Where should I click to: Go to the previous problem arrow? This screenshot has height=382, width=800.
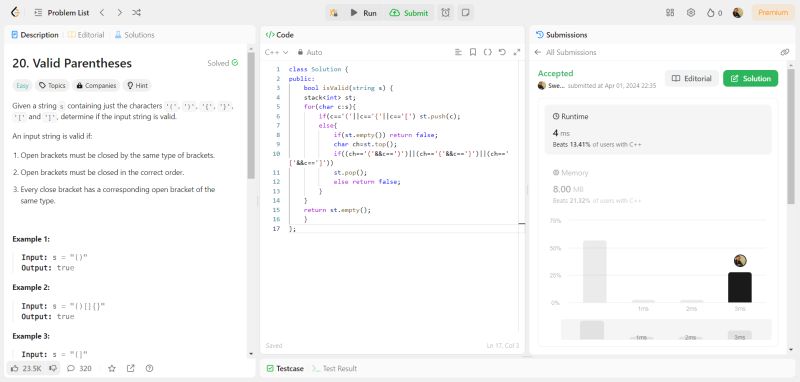(x=102, y=13)
